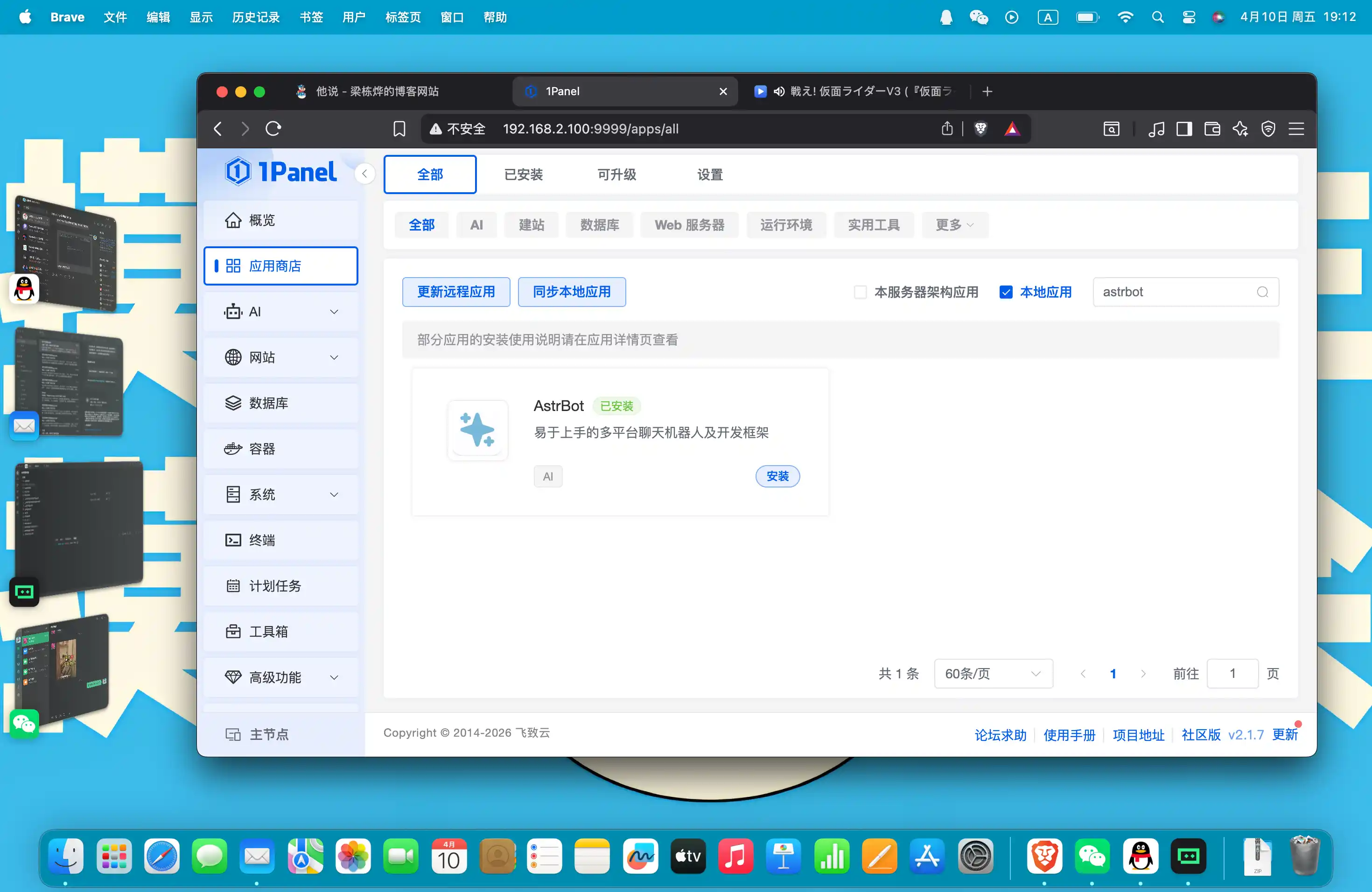Click the Brave Shields lion icon
This screenshot has width=1372, height=892.
tap(980, 128)
